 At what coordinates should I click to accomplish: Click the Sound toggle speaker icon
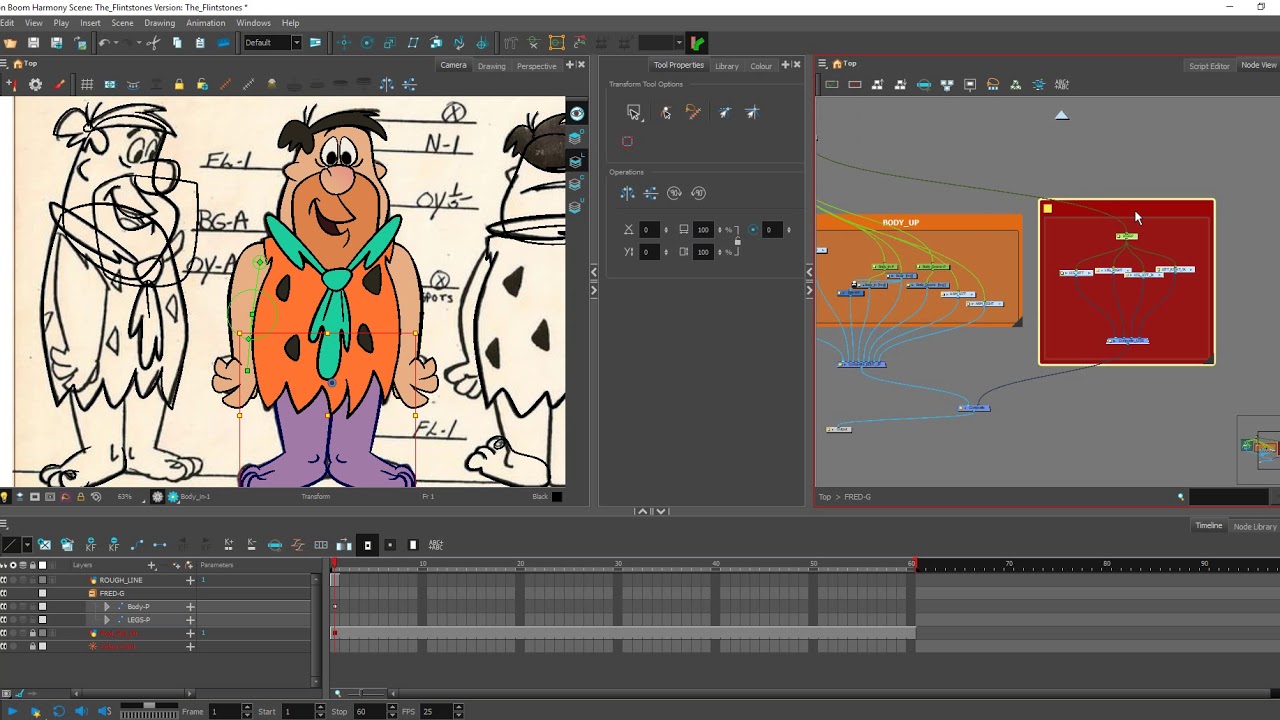tap(80, 712)
